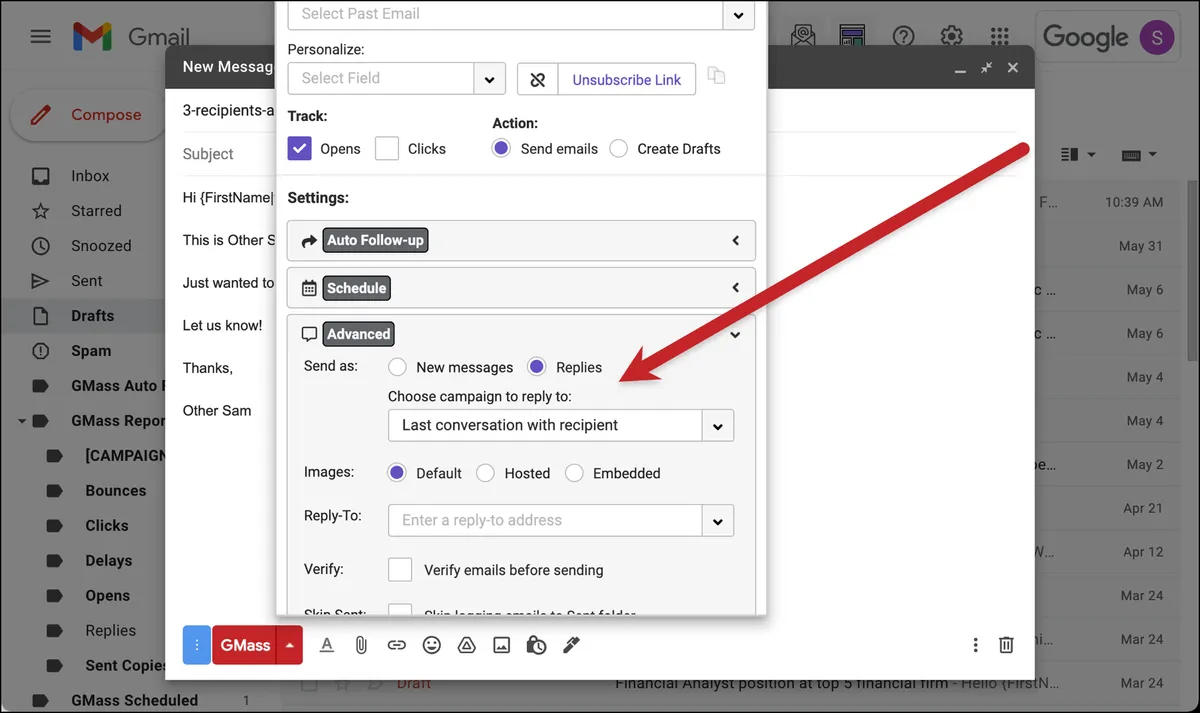This screenshot has width=1200, height=713.
Task: Insert an emoji from the compose toolbar
Action: pyautogui.click(x=431, y=645)
